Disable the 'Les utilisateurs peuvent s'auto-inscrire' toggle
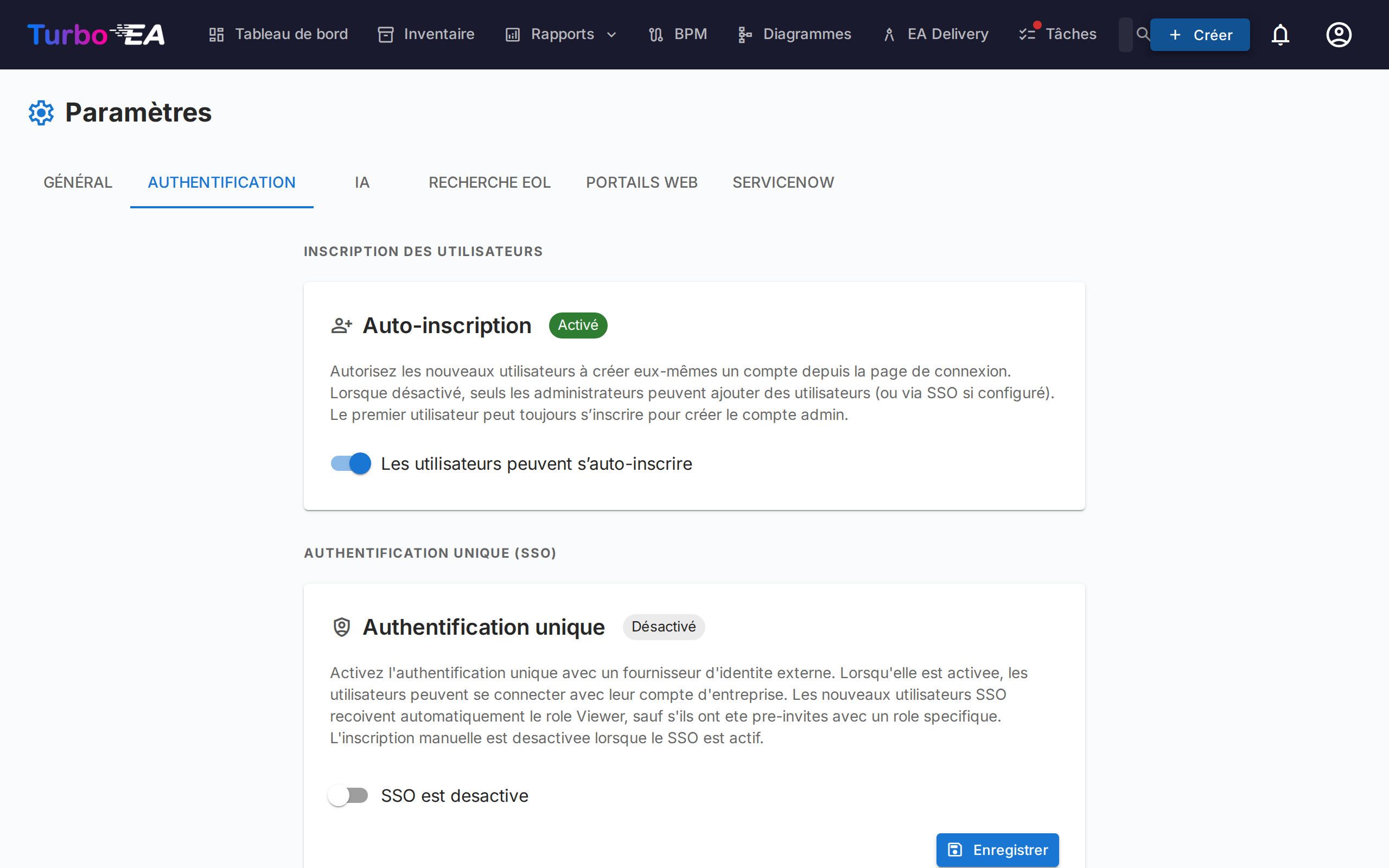Viewport: 1389px width, 868px height. (349, 463)
